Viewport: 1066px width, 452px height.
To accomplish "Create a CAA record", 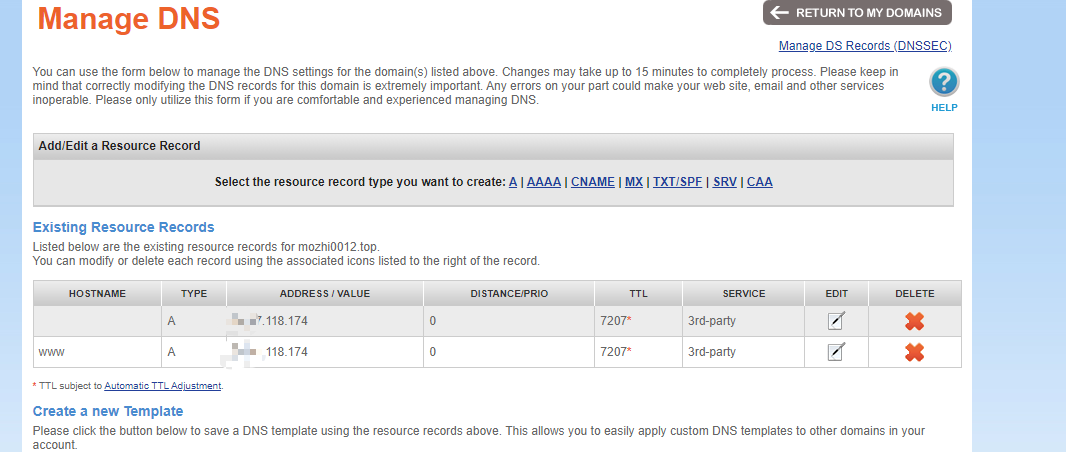I will (759, 182).
